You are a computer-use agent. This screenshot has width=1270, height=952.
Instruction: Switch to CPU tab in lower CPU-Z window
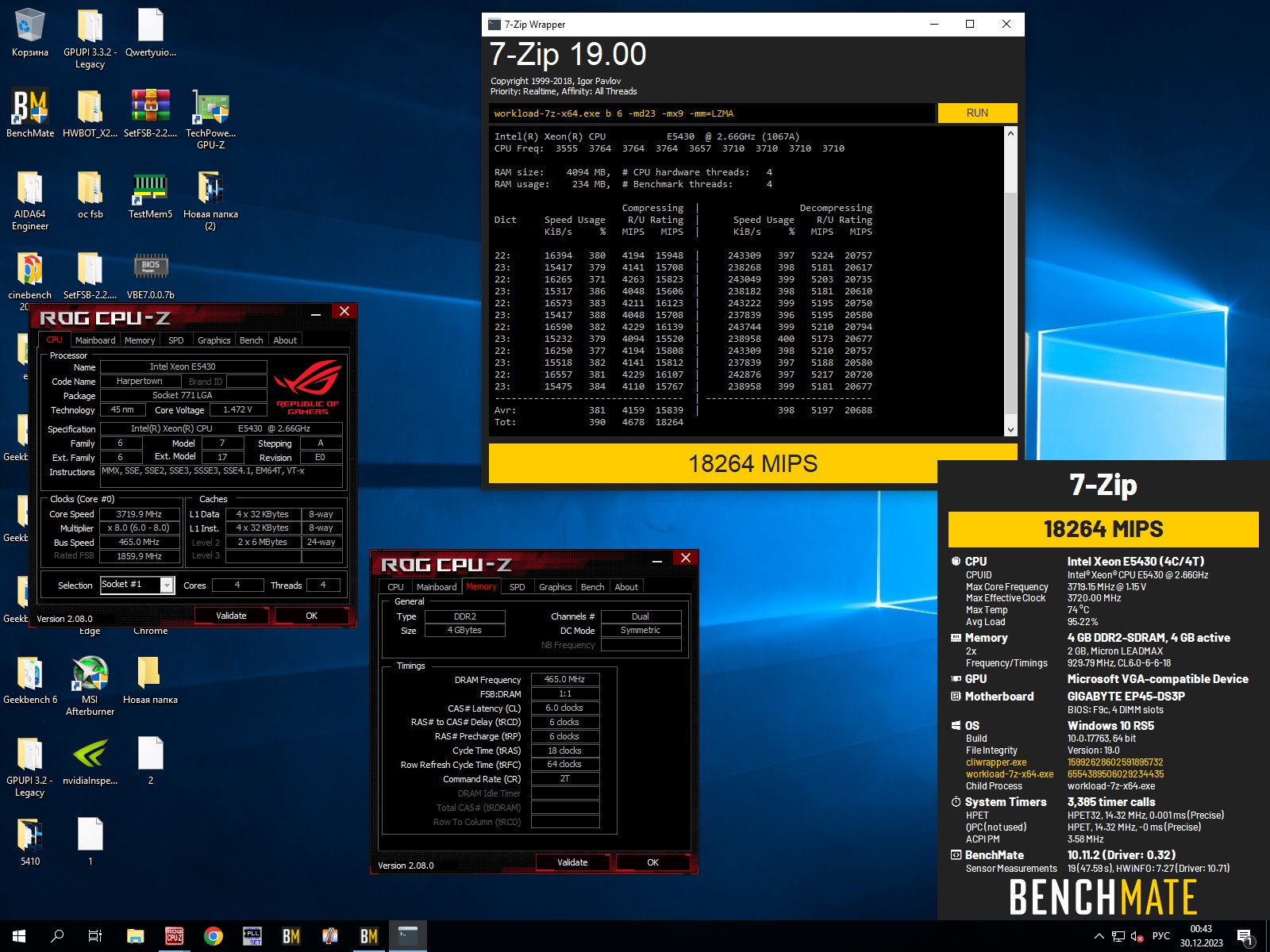tap(395, 587)
